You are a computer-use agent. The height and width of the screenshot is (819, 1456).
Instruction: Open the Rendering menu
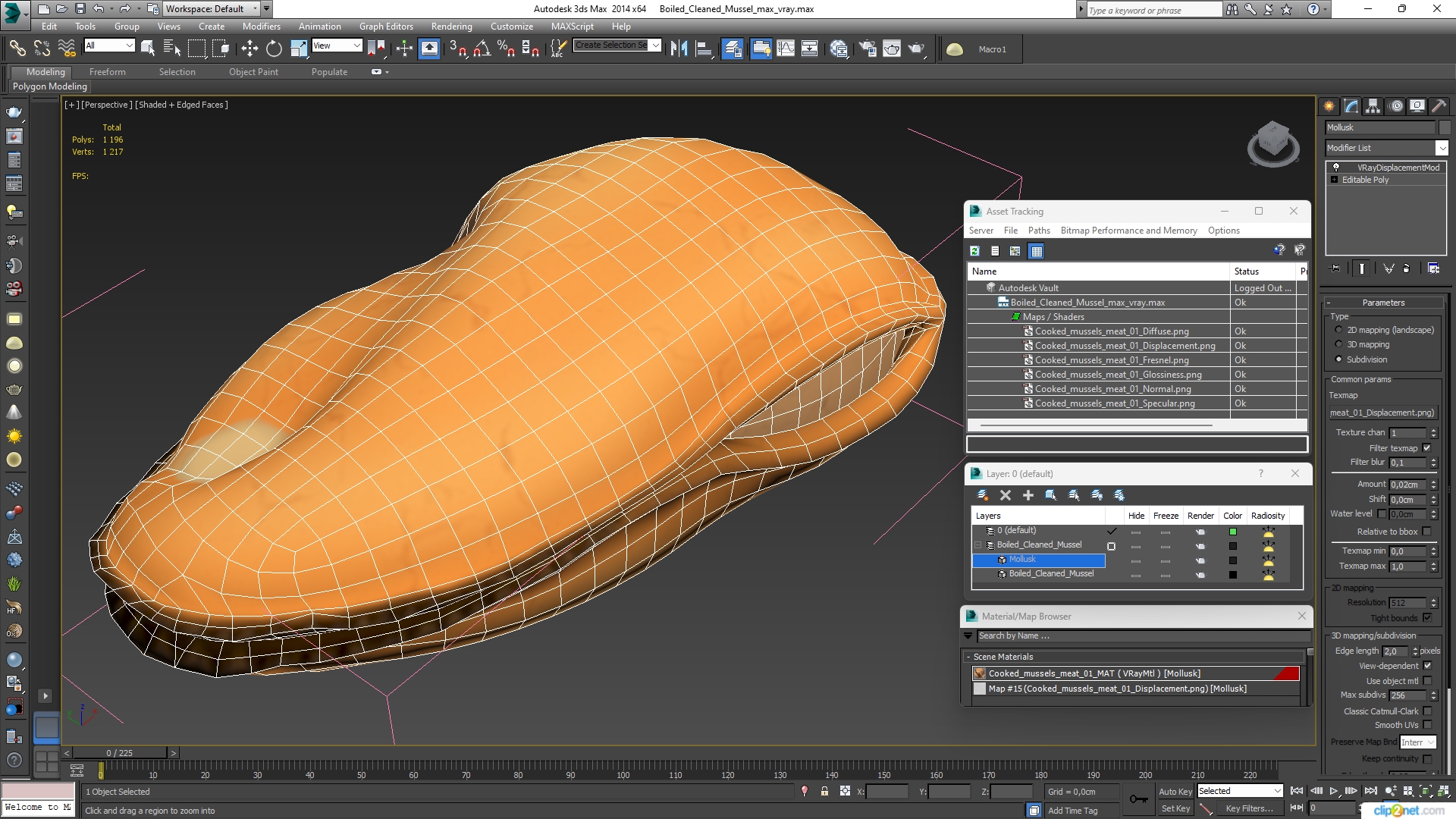click(x=451, y=26)
